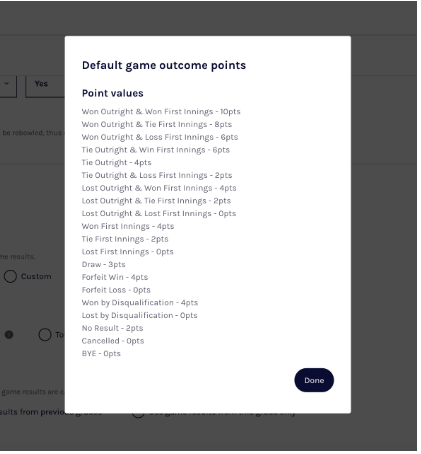Image resolution: width=421 pixels, height=454 pixels.
Task: Click the Forfeit Loss - 0pts line
Action: tap(116, 290)
